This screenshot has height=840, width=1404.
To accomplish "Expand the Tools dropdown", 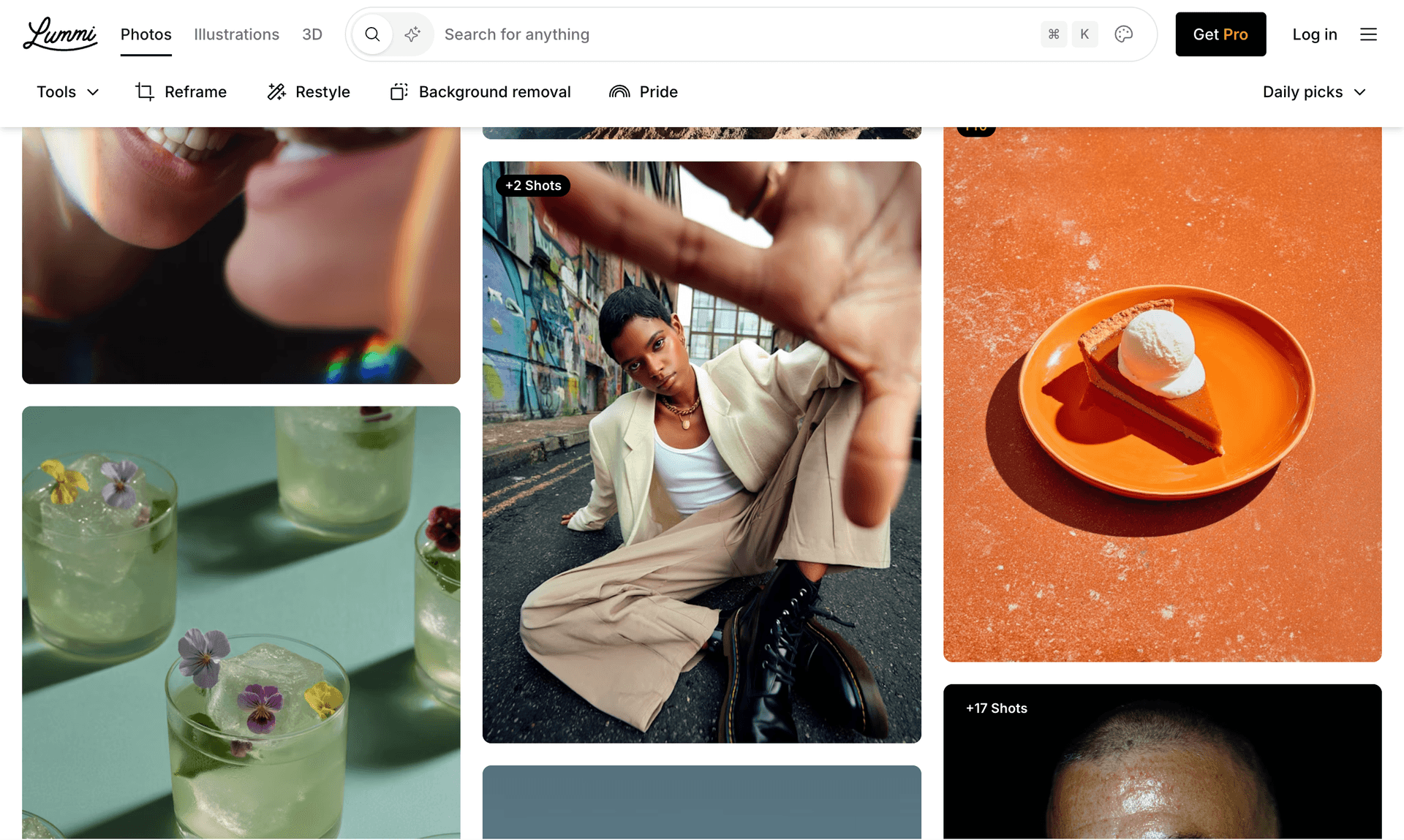I will point(68,92).
